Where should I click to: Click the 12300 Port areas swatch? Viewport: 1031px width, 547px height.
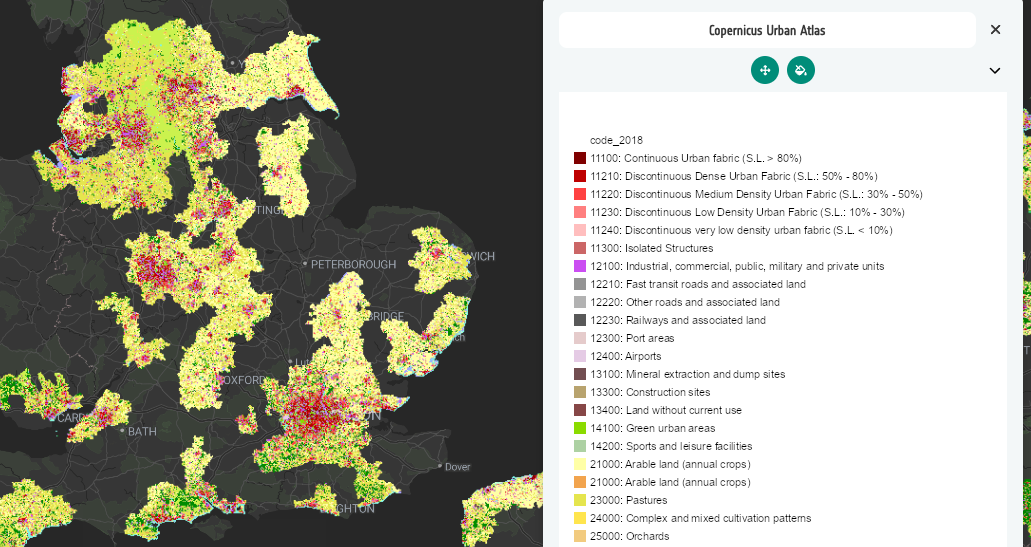[x=580, y=339]
